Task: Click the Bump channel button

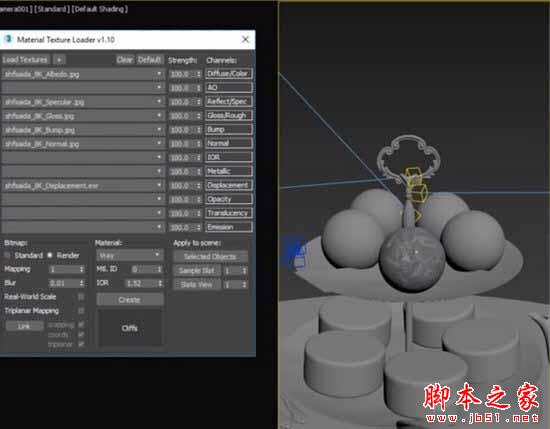Action: (x=228, y=129)
